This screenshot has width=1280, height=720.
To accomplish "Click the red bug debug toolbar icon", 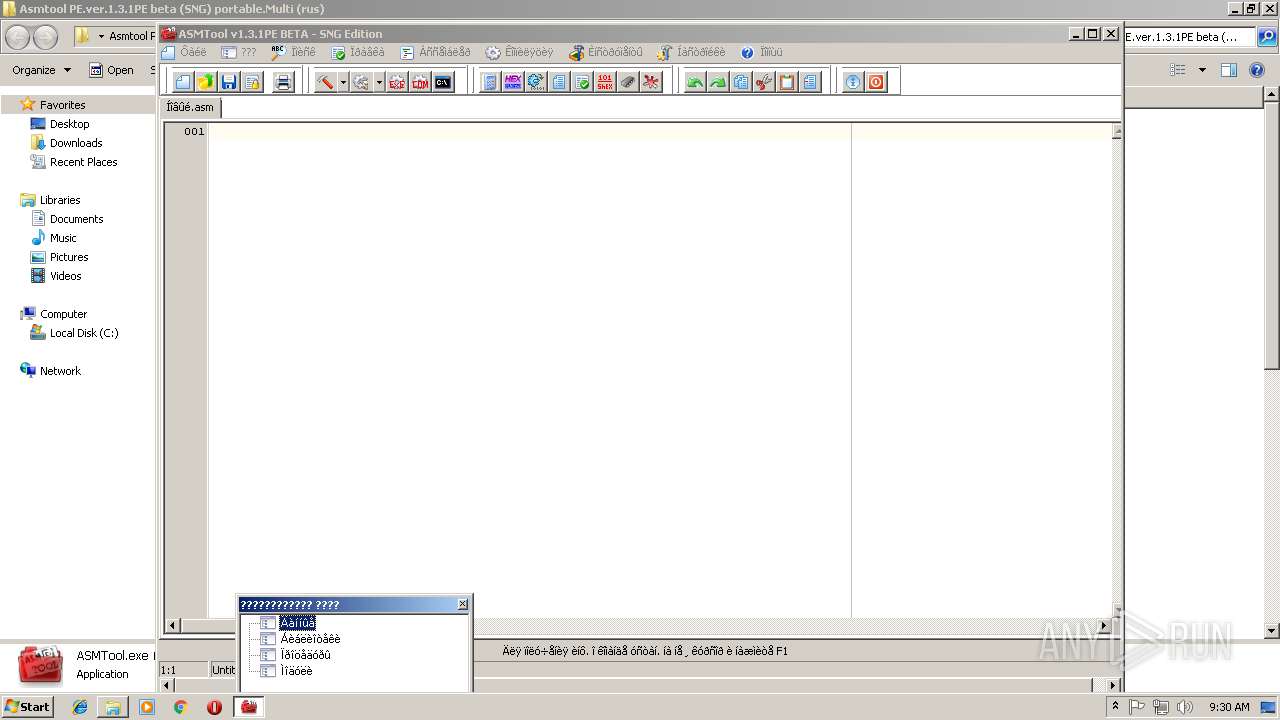I will 651,82.
